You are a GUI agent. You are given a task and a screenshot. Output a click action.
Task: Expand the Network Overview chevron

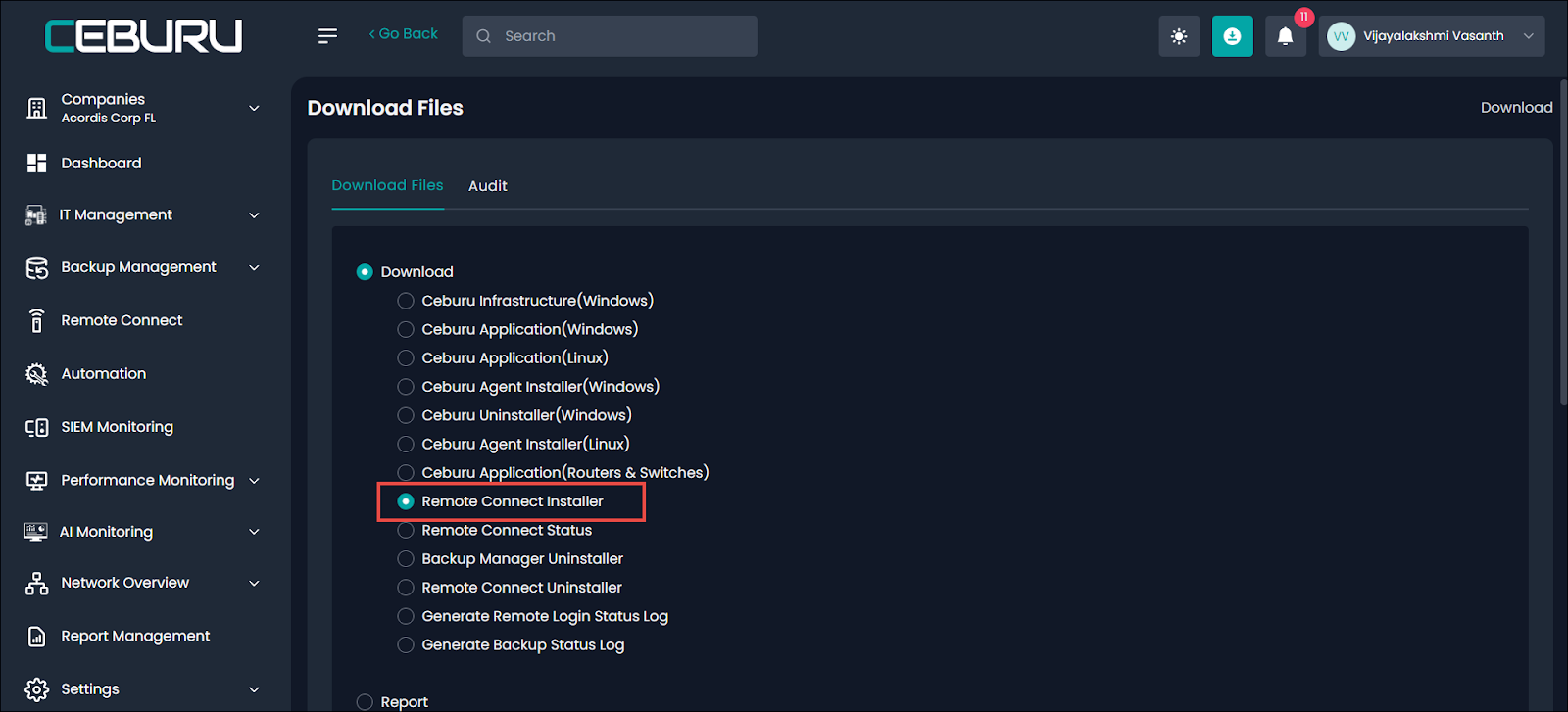click(254, 583)
